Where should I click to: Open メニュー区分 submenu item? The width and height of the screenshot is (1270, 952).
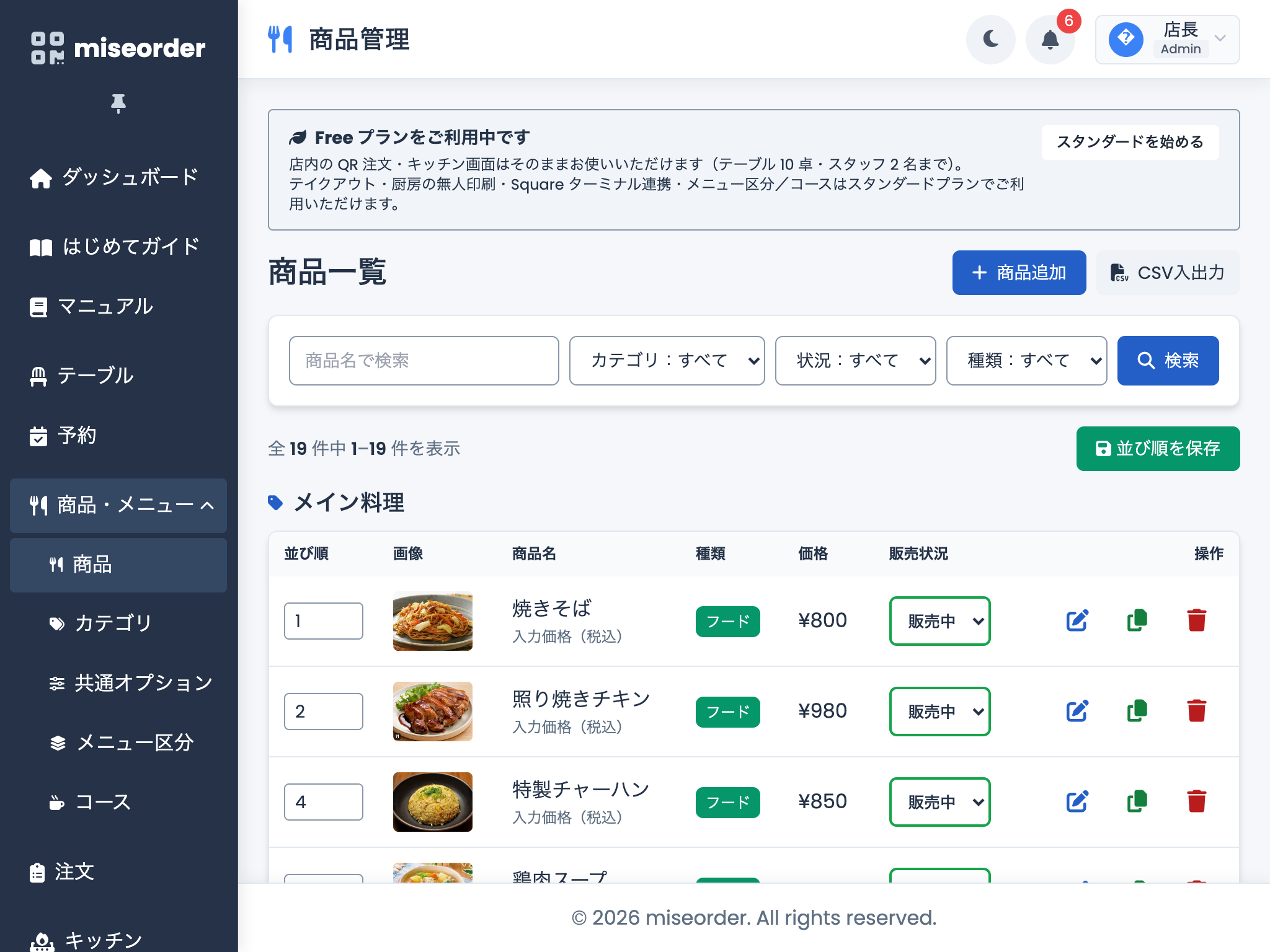tap(118, 743)
